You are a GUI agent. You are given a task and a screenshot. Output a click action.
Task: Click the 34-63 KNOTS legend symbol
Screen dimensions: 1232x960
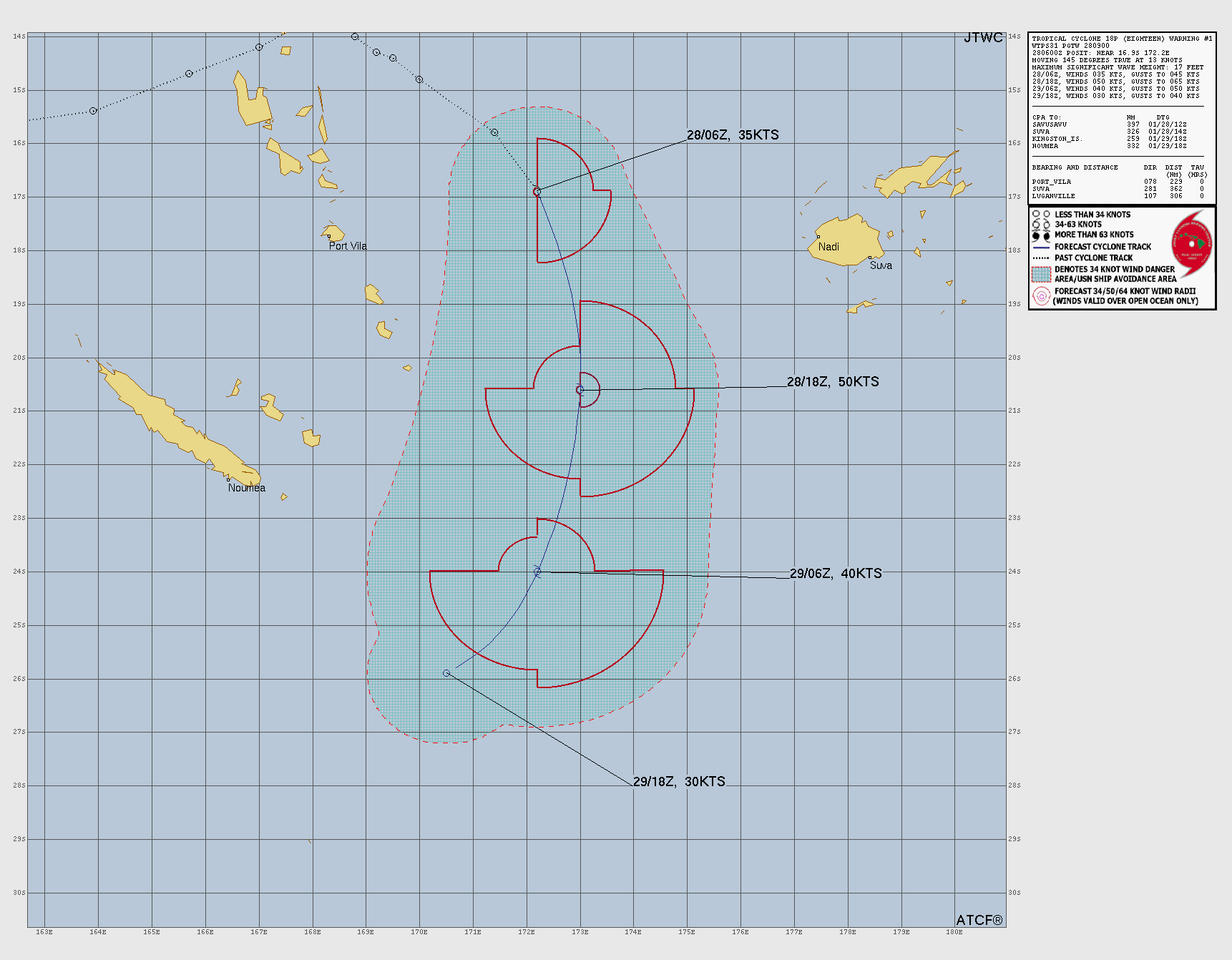point(1041,224)
